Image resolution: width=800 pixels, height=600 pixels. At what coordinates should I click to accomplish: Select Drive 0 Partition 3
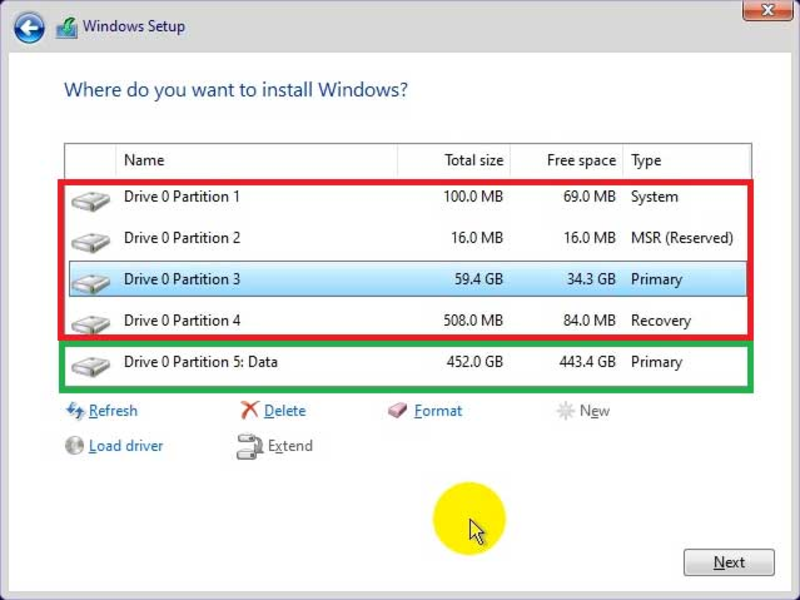click(408, 279)
